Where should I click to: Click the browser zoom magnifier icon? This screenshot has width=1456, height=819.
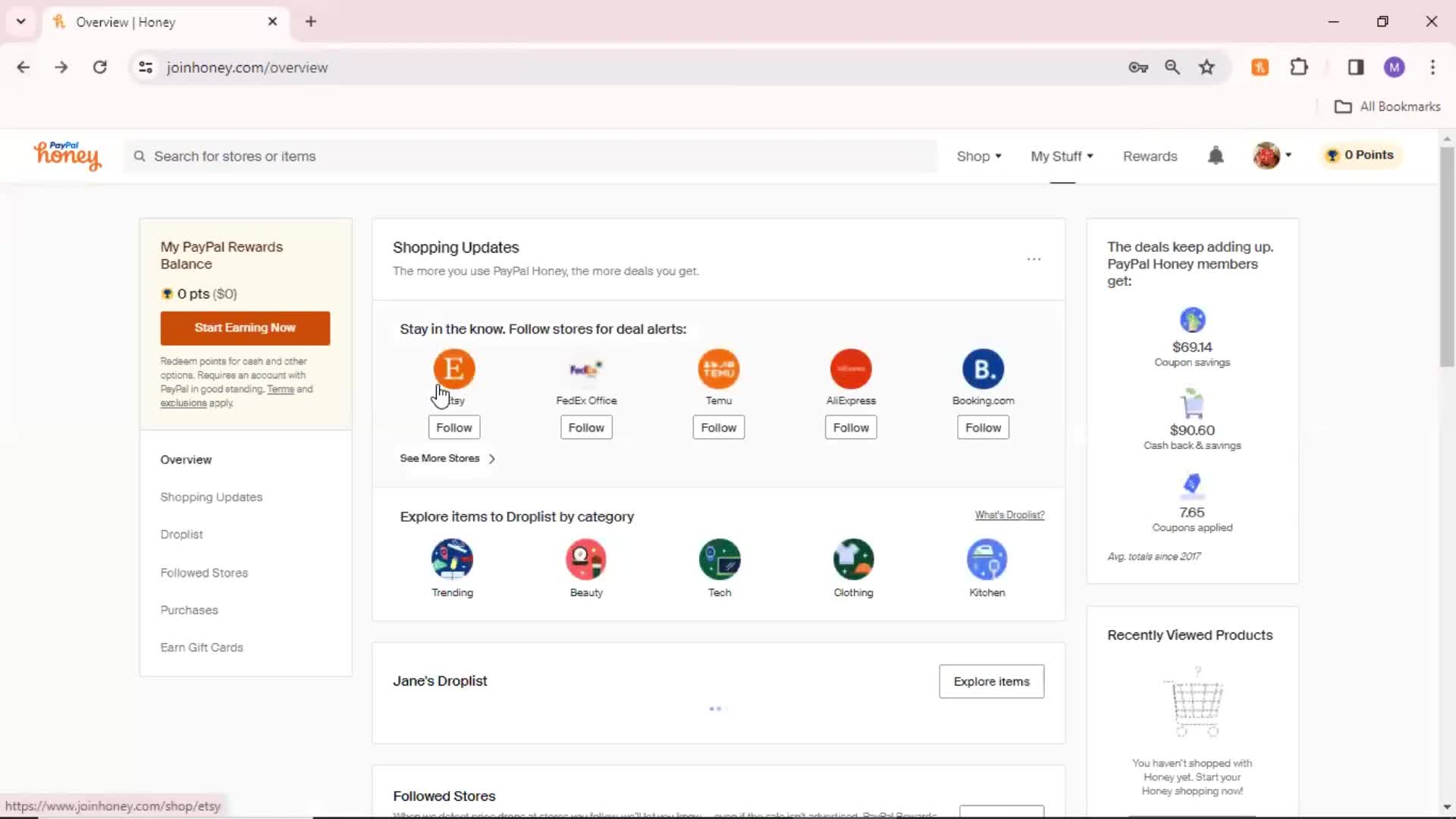(x=1172, y=67)
